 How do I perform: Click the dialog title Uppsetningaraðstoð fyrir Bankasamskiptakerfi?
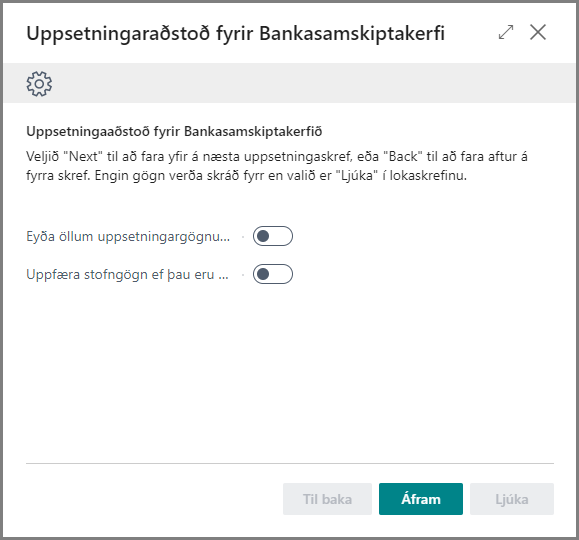coord(236,33)
